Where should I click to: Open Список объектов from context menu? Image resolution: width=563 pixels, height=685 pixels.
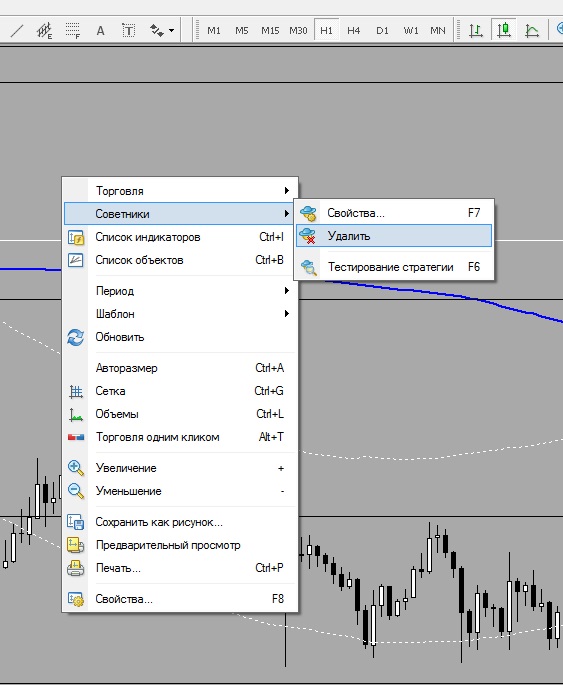pyautogui.click(x=180, y=260)
